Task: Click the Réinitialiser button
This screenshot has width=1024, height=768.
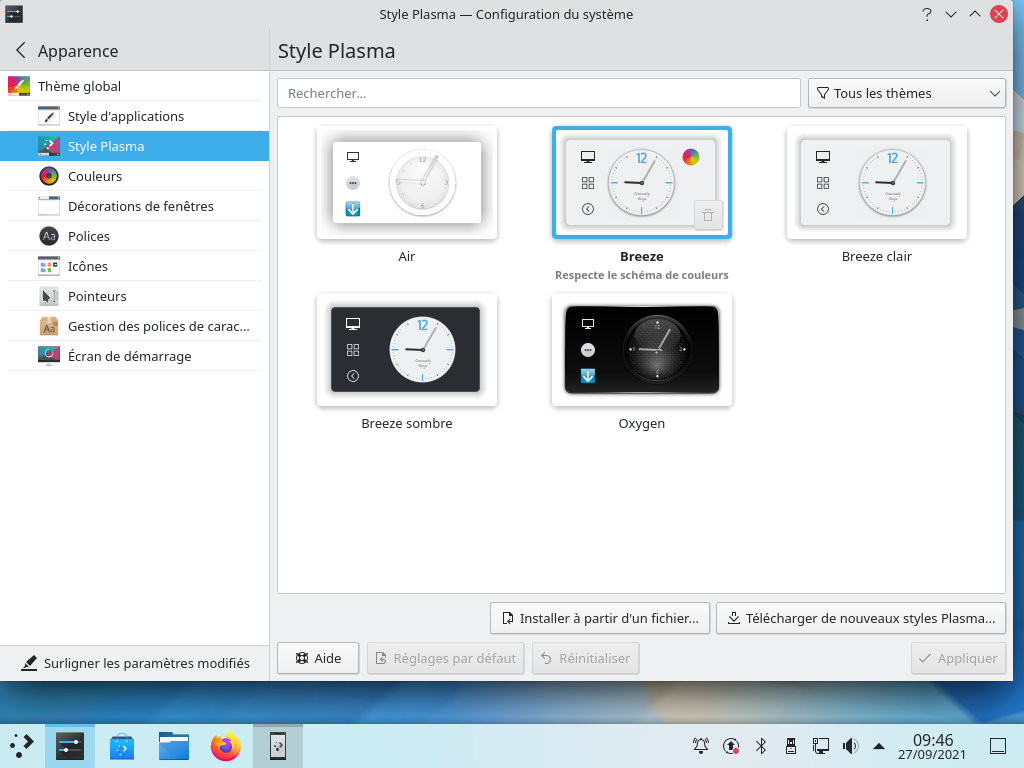Action: click(x=586, y=658)
